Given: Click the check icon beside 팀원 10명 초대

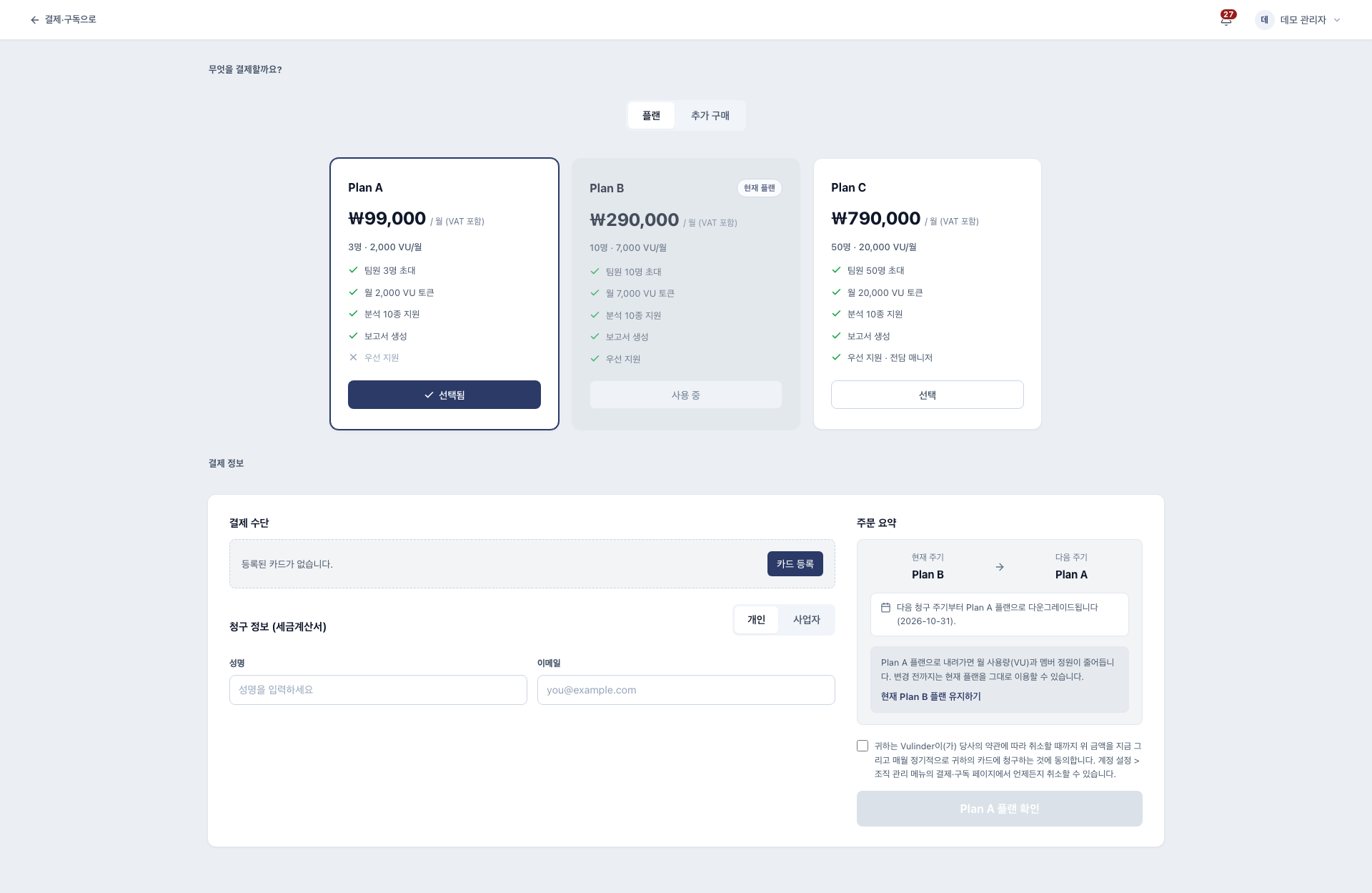Looking at the screenshot, I should point(595,272).
